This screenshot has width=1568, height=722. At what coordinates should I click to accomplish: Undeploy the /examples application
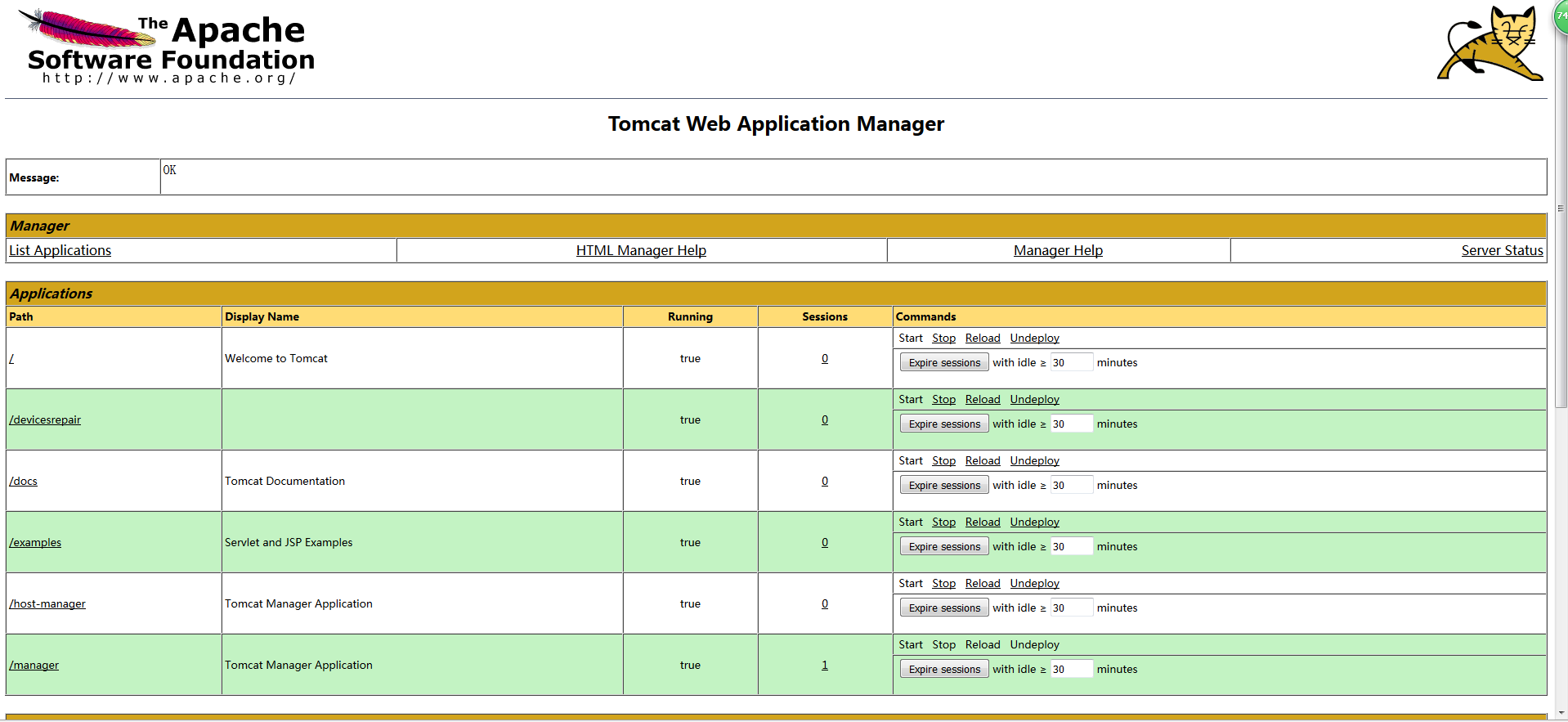pyautogui.click(x=1034, y=522)
